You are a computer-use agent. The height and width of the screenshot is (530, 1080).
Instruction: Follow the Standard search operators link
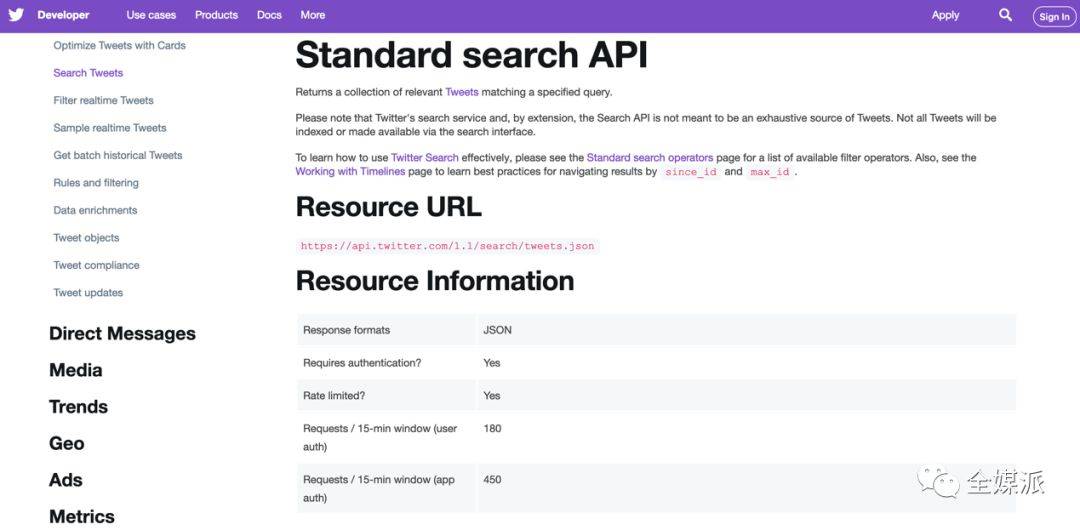[x=650, y=157]
